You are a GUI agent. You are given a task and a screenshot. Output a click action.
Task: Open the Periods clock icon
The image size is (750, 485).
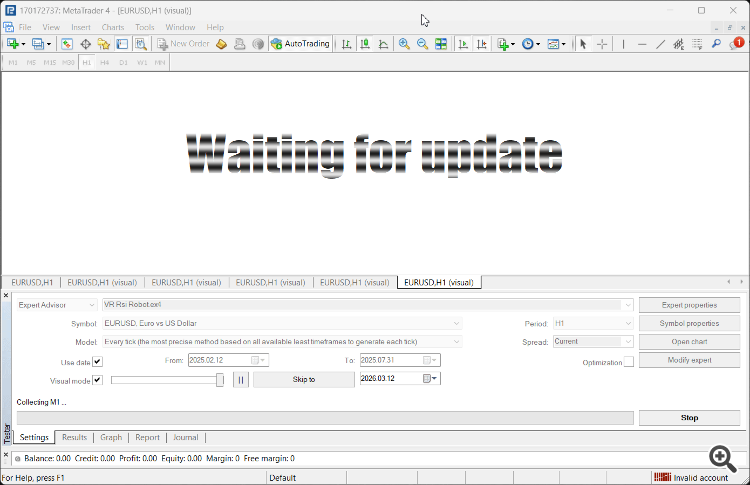pos(528,44)
